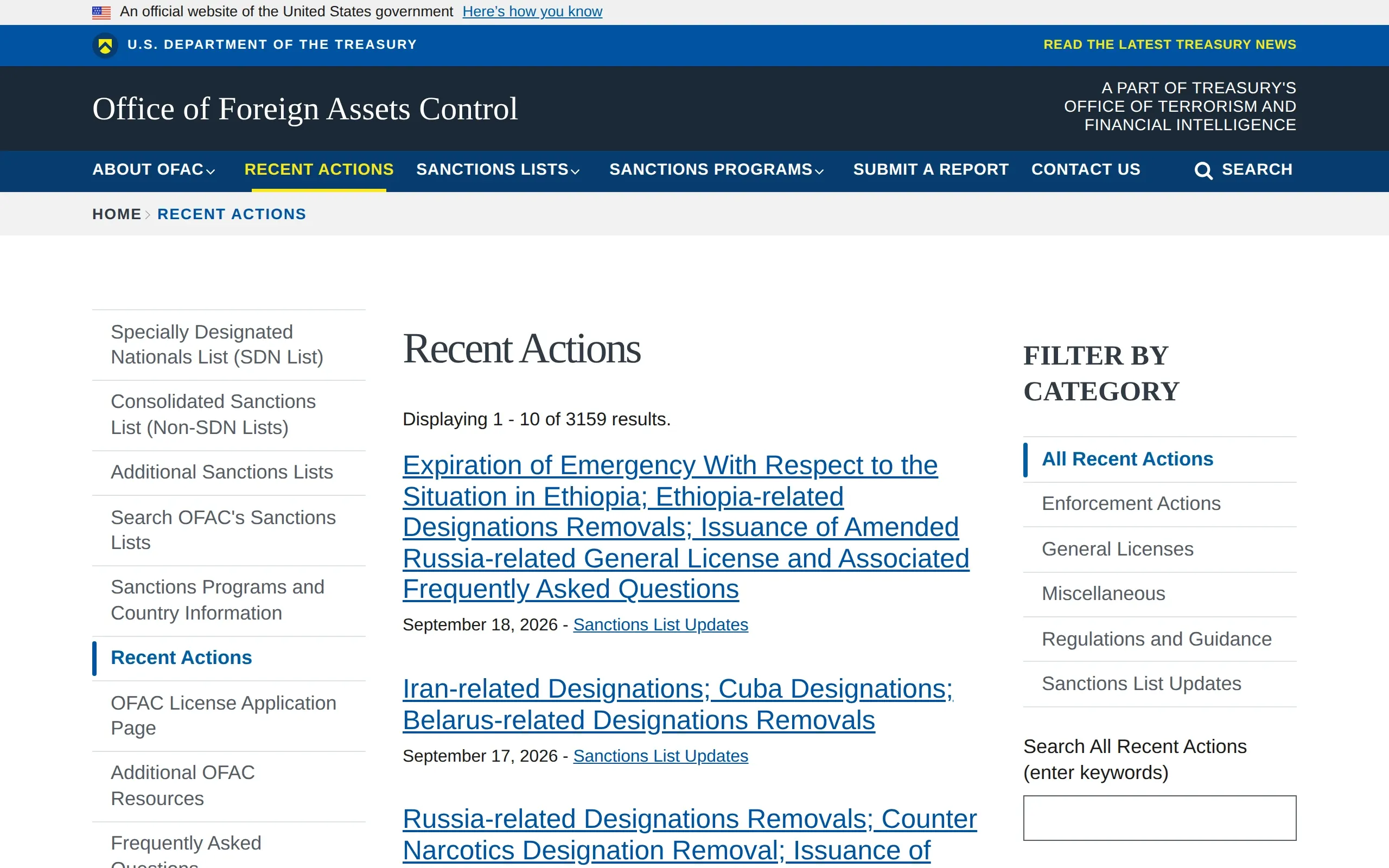The width and height of the screenshot is (1389, 868).
Task: Select All Recent Actions filter
Action: [x=1159, y=459]
